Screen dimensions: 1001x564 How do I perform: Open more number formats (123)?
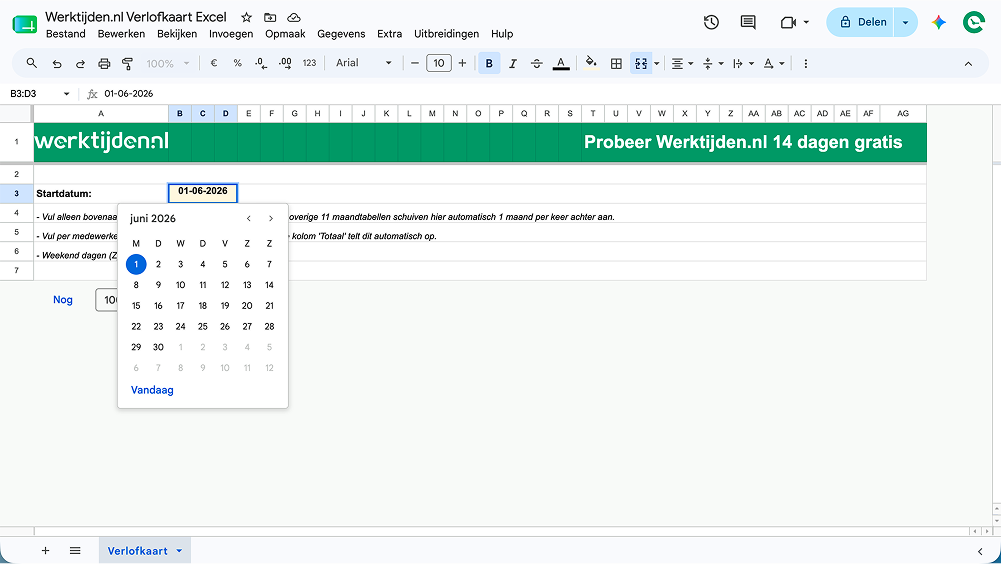click(310, 63)
